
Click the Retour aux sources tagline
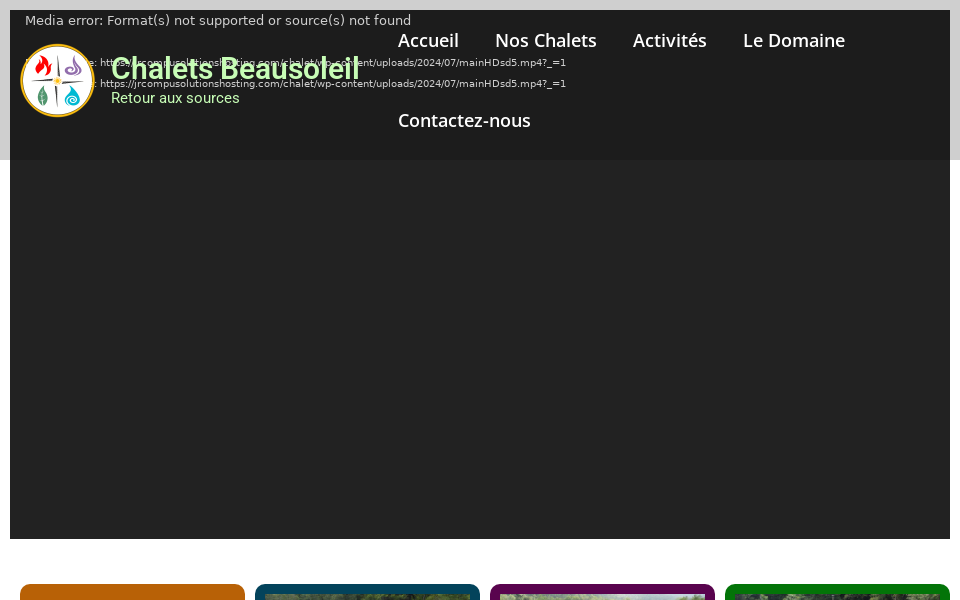pos(175,98)
